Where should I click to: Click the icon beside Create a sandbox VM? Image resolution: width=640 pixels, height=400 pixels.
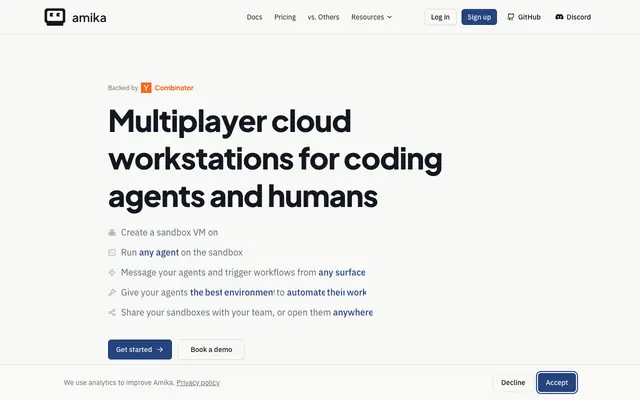coord(112,233)
